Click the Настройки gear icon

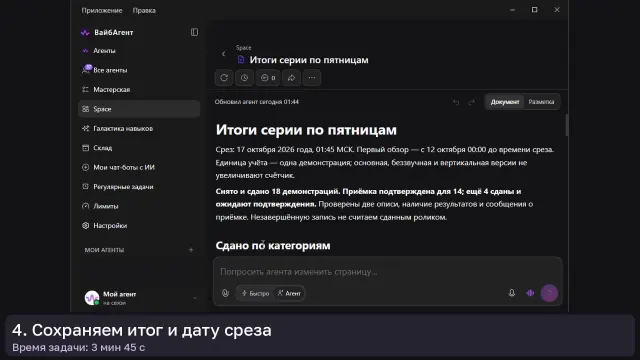coord(85,225)
